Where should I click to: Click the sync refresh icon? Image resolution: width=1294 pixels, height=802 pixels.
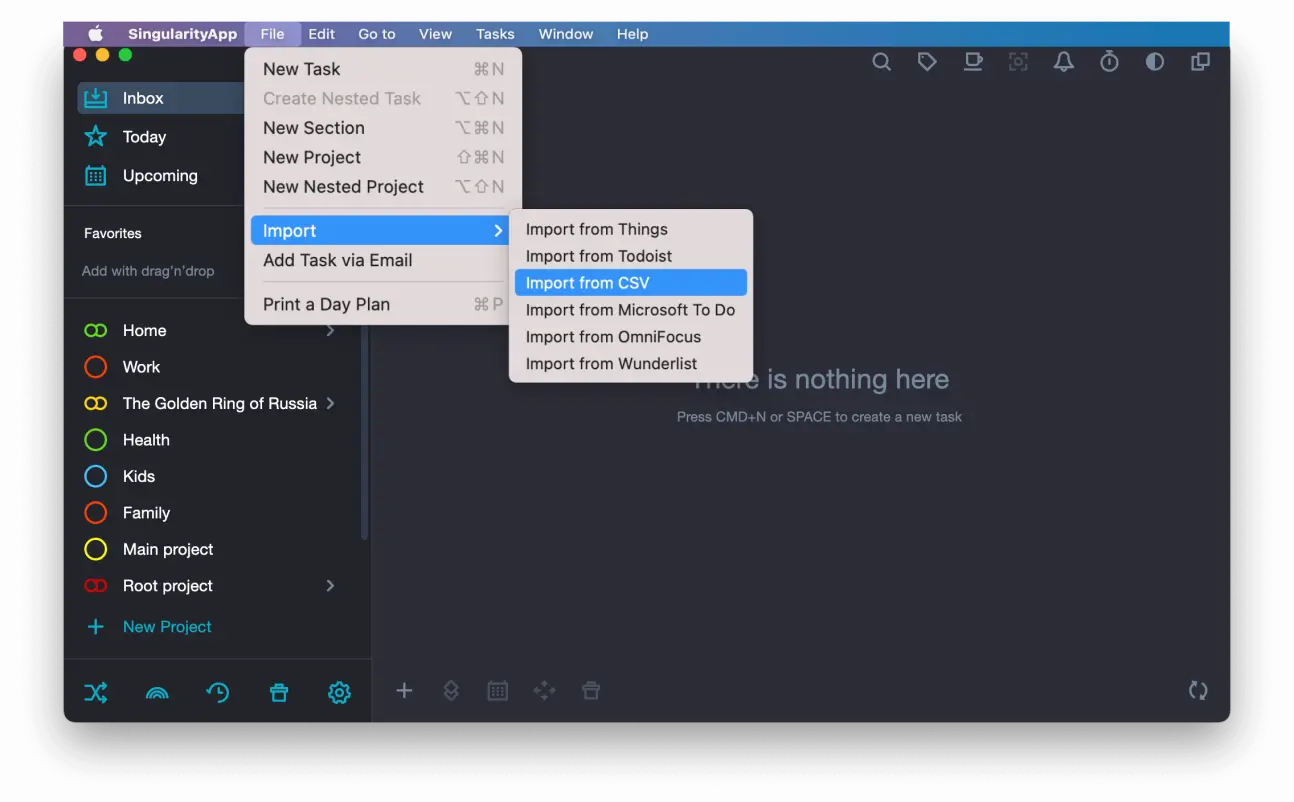click(1198, 690)
